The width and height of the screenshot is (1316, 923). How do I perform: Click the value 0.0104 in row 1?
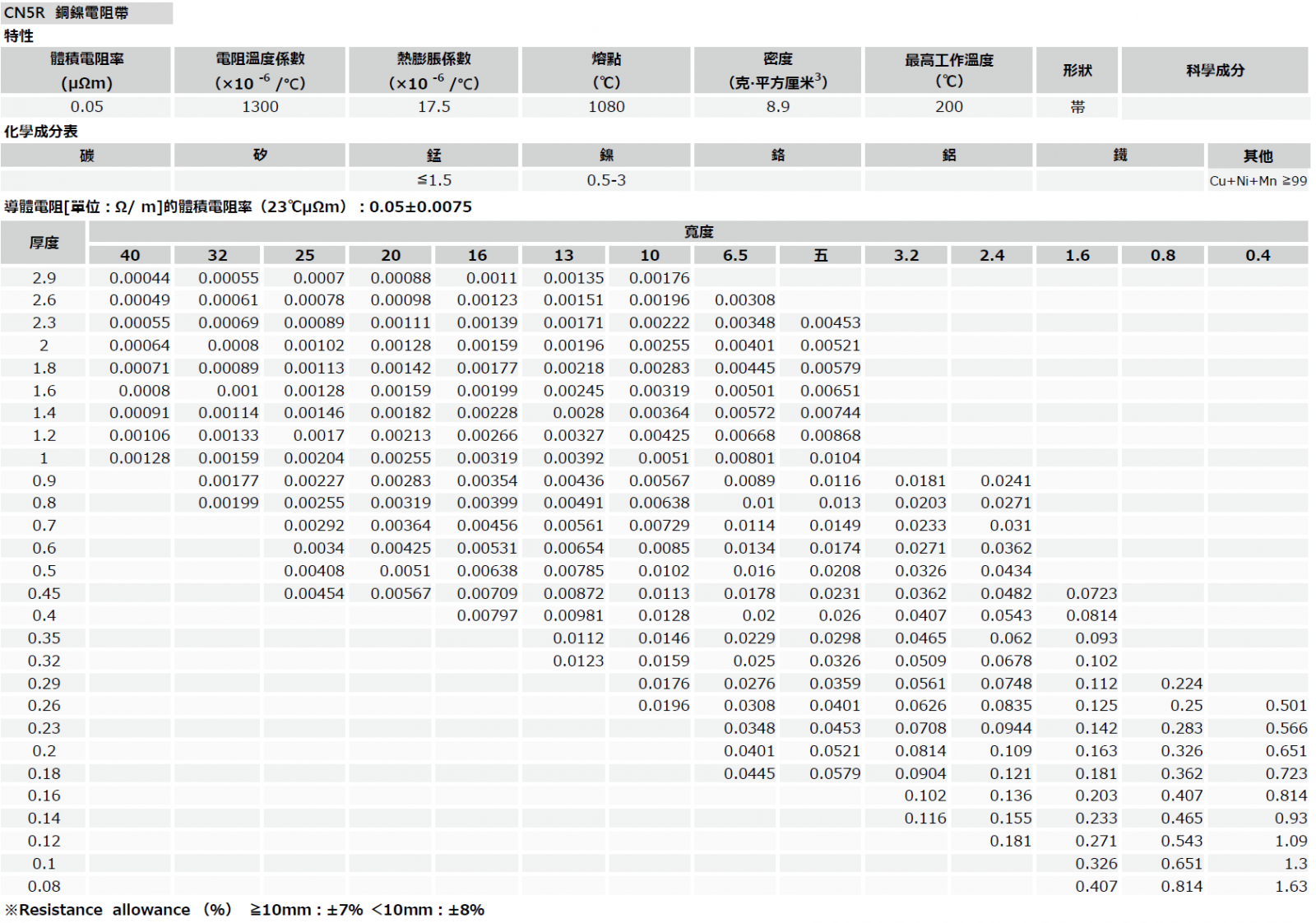(x=835, y=458)
